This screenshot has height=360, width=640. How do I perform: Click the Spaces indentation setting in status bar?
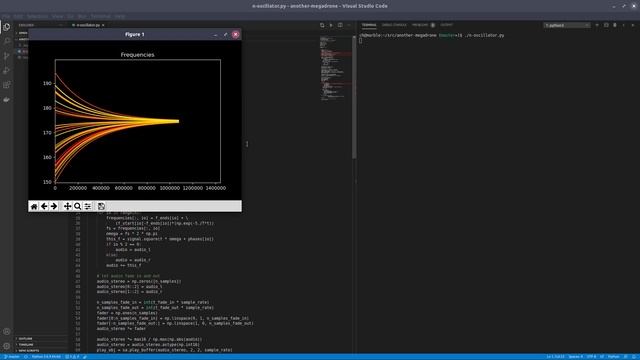point(576,357)
